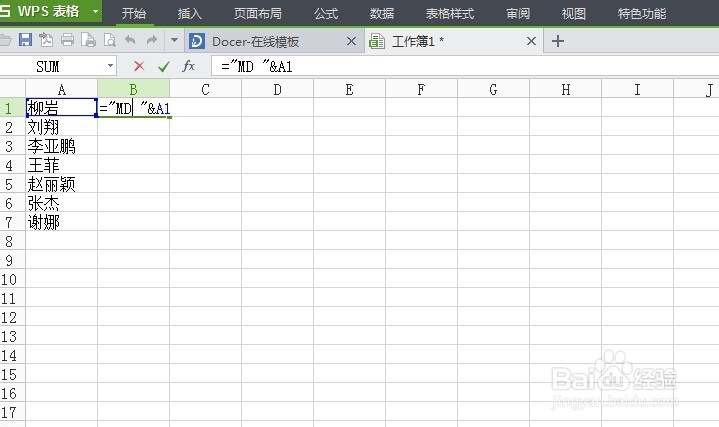Screen dimensions: 719x427
Task: Click the formula bar input field
Action: click(465, 67)
